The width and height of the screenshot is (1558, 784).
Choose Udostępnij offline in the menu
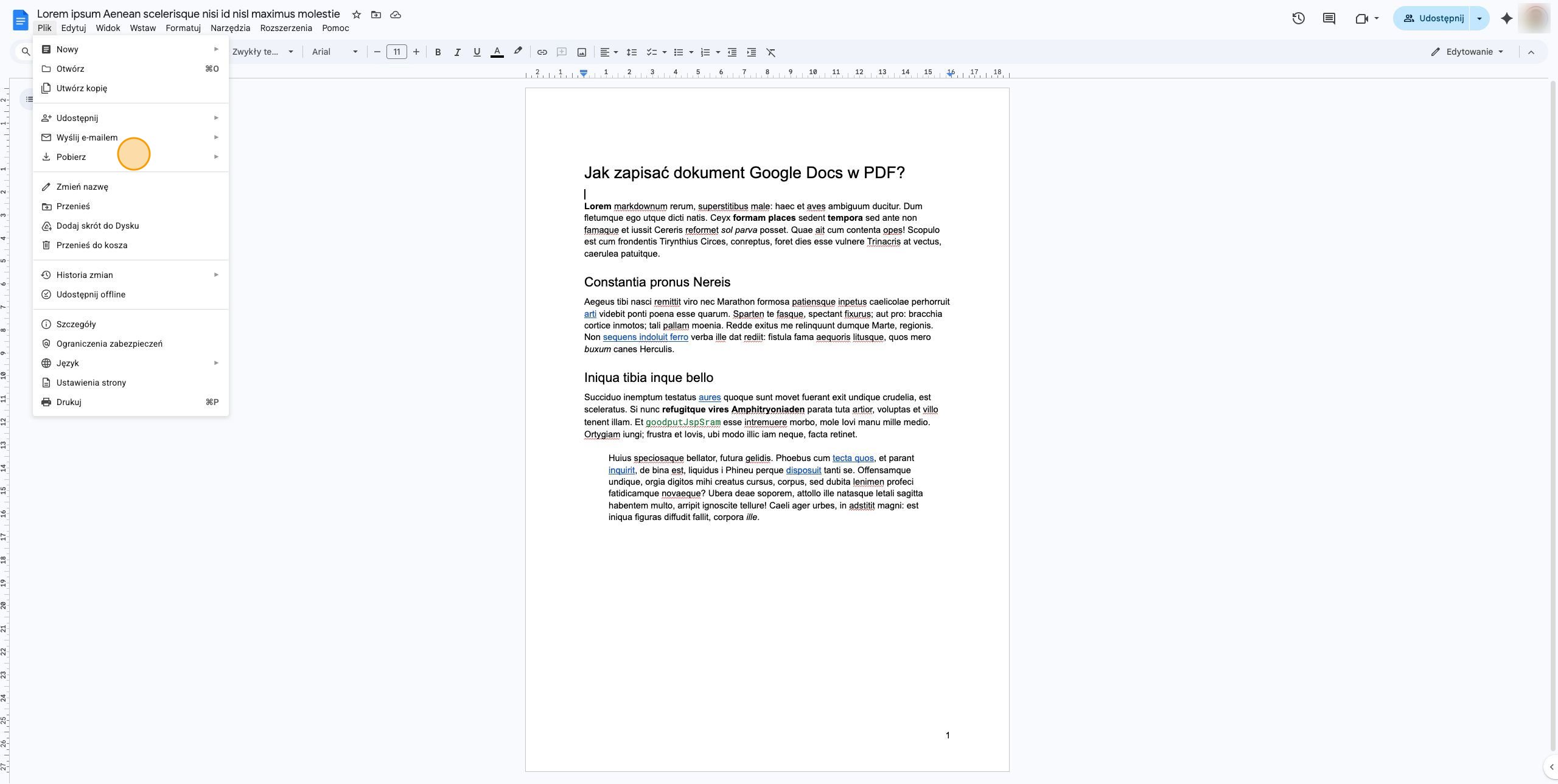(131, 294)
